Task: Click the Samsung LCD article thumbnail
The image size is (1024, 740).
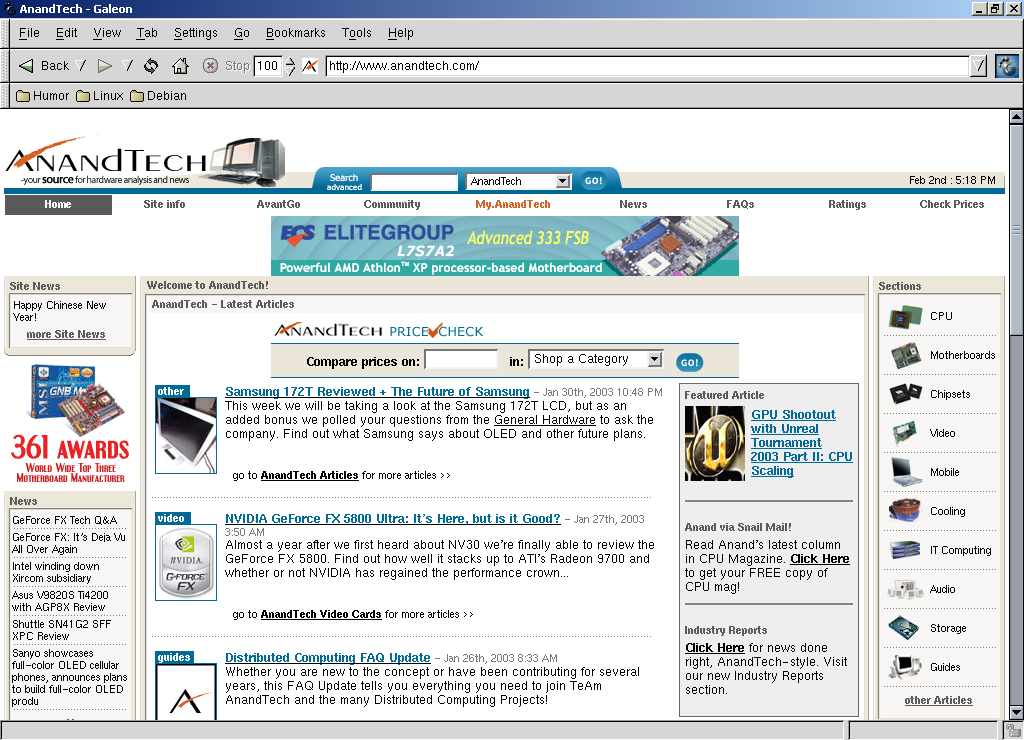Action: click(x=186, y=435)
